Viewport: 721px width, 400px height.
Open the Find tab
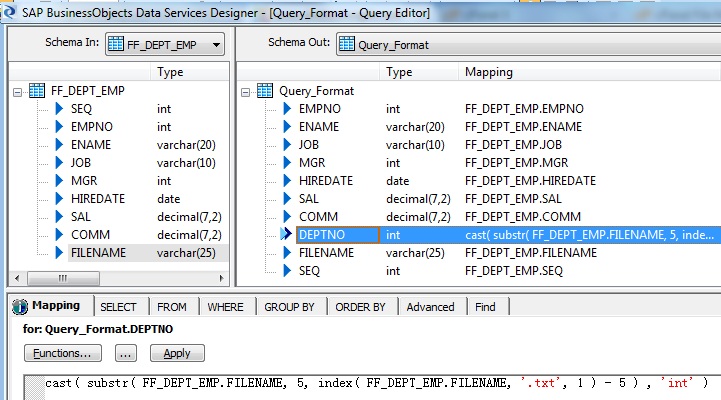[x=488, y=307]
